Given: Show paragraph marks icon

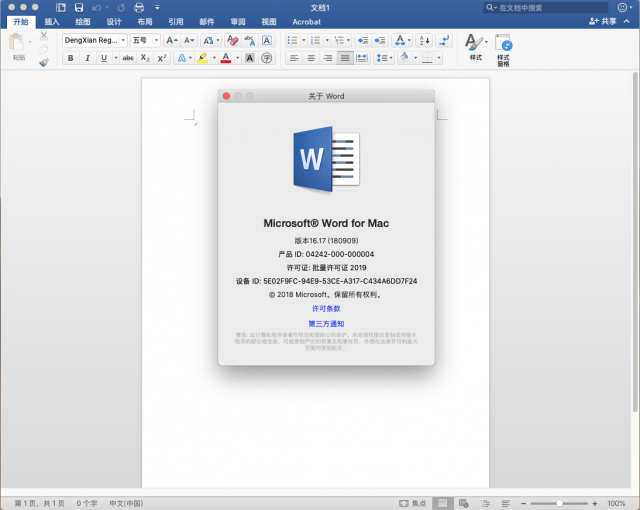Looking at the screenshot, I should point(444,40).
